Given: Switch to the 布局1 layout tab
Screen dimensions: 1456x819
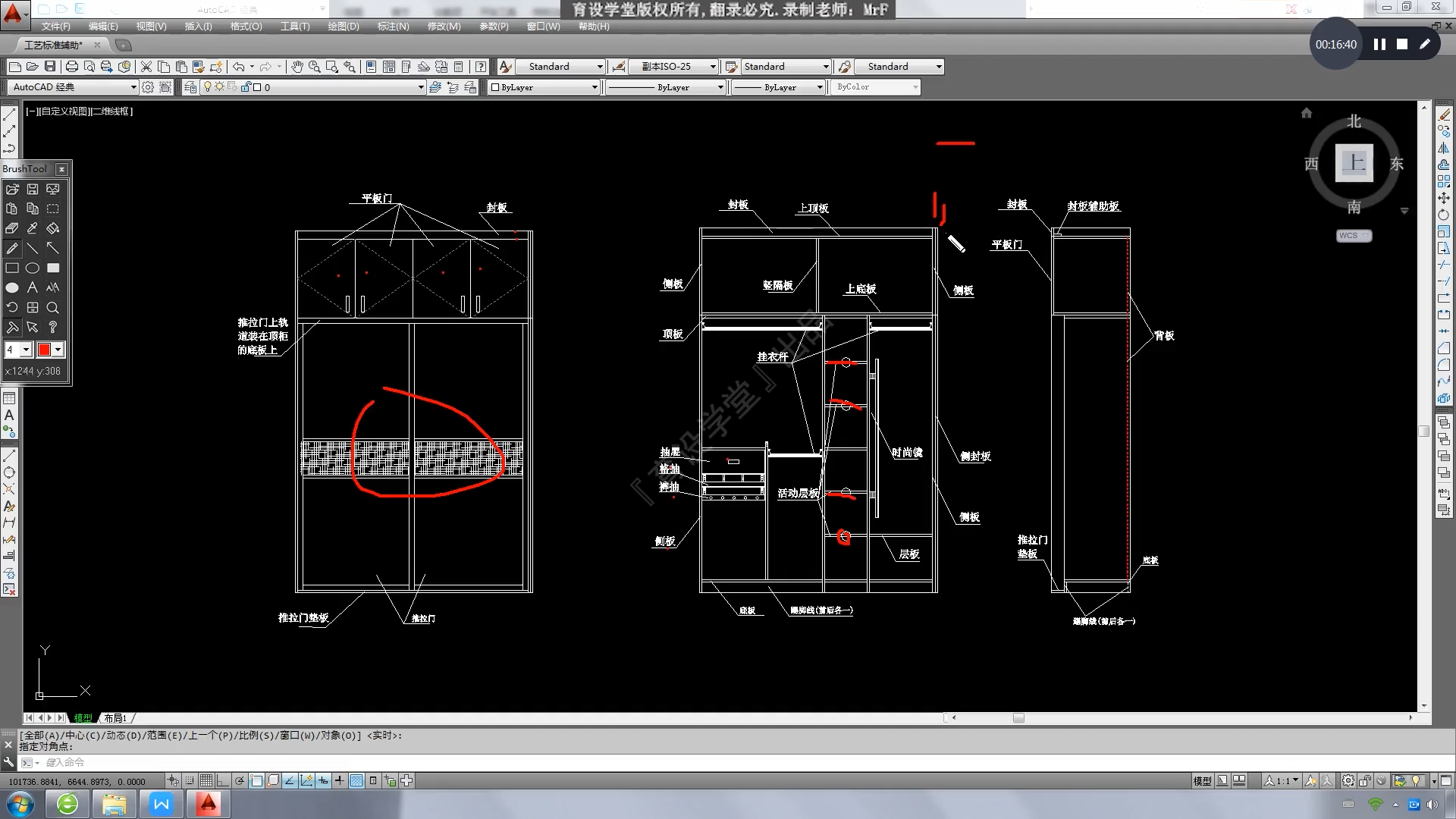Looking at the screenshot, I should click(115, 718).
